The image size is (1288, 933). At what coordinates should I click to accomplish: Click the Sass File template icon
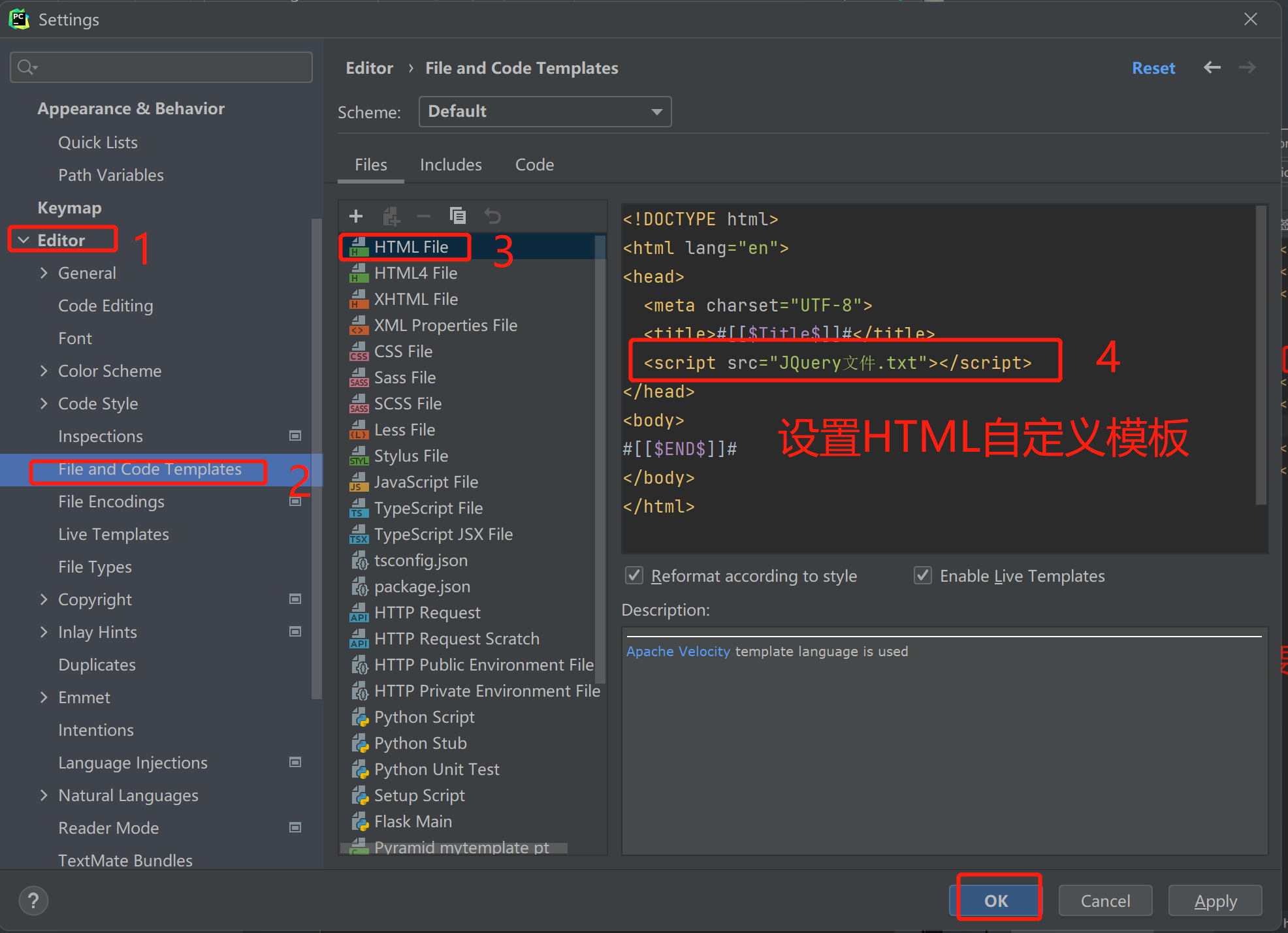click(359, 378)
